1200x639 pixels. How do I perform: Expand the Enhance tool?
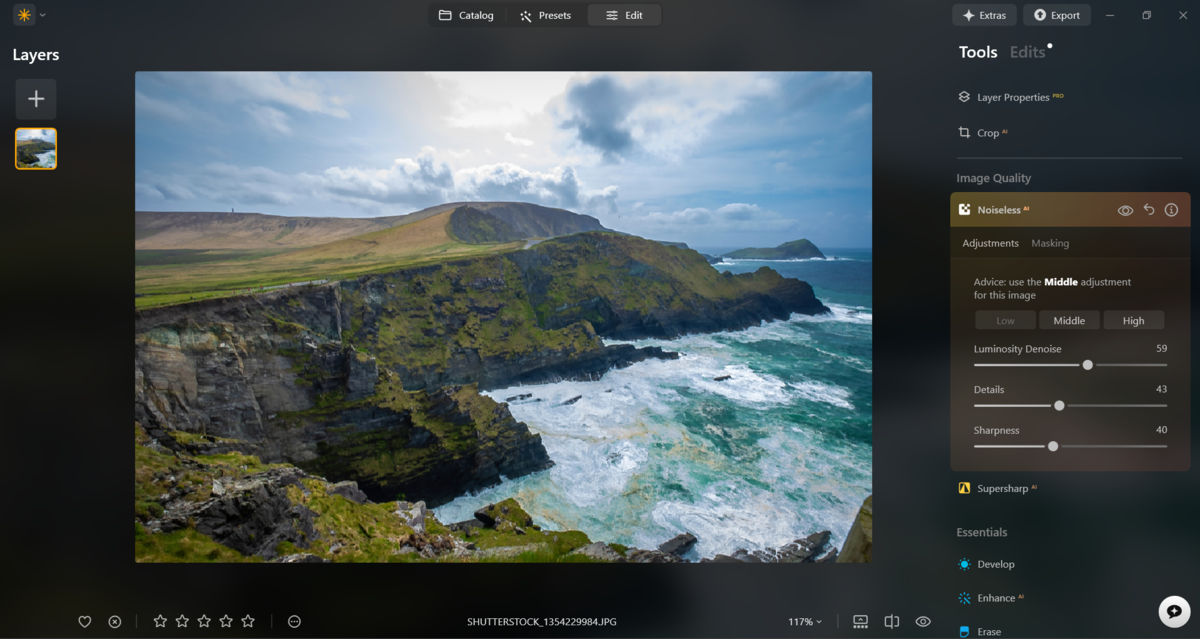990,598
